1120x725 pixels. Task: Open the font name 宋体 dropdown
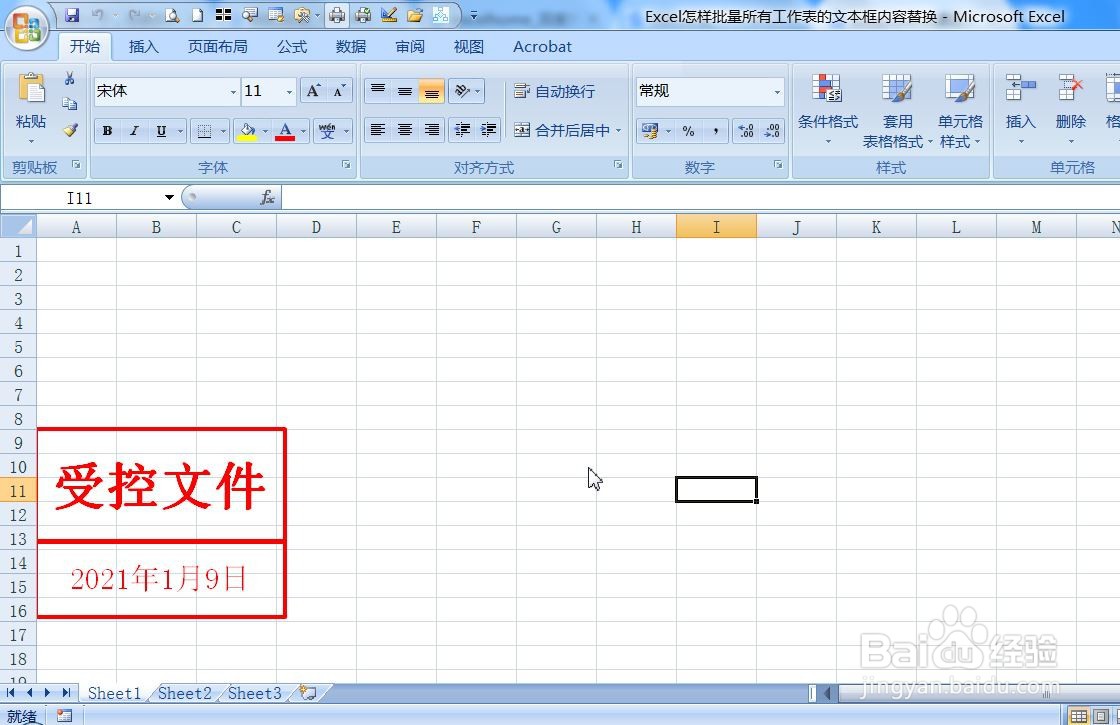(233, 92)
